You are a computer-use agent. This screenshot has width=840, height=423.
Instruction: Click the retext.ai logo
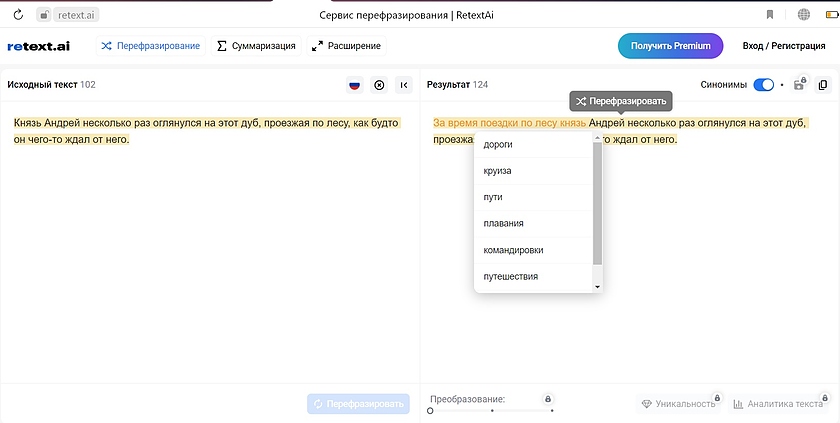click(x=38, y=46)
